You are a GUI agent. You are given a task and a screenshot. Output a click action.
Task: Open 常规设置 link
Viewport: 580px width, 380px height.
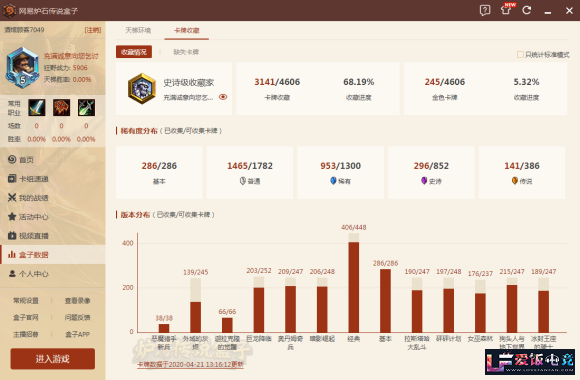pyautogui.click(x=26, y=300)
